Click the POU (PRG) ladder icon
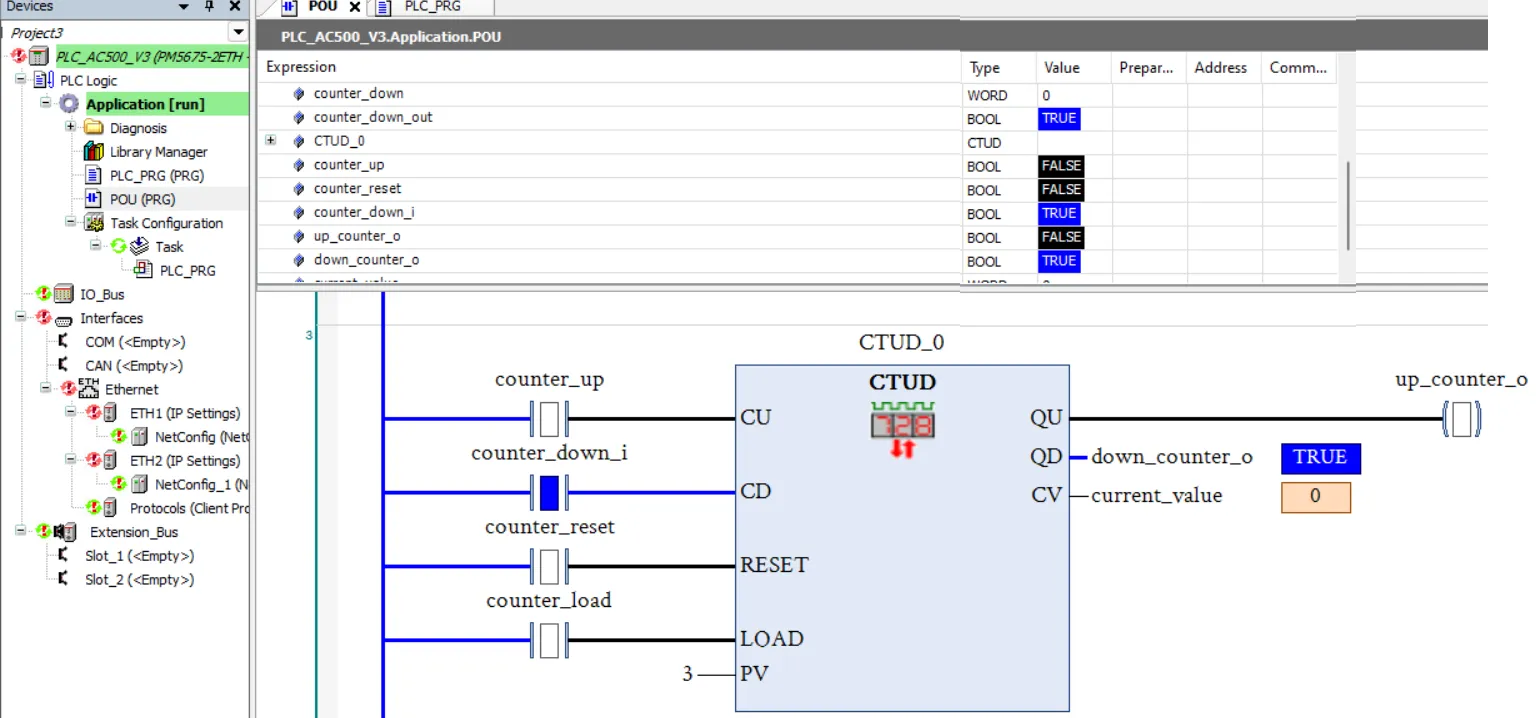 [x=93, y=199]
